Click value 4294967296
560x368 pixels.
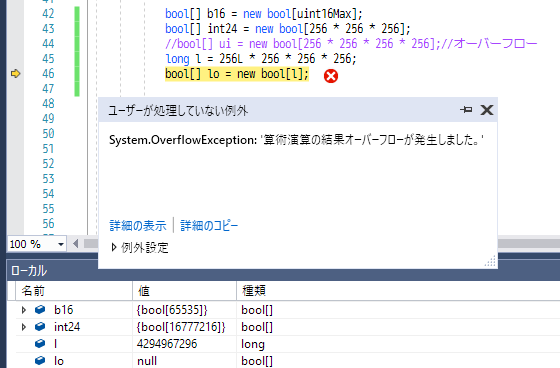click(167, 344)
